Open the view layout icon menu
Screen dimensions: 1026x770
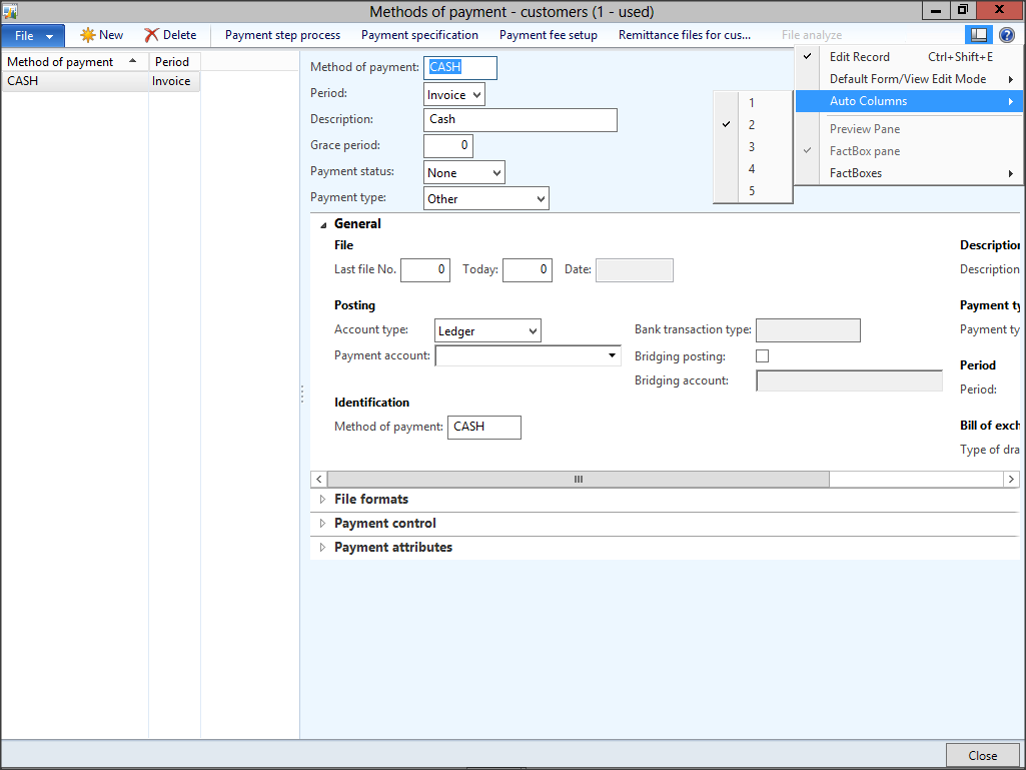979,35
